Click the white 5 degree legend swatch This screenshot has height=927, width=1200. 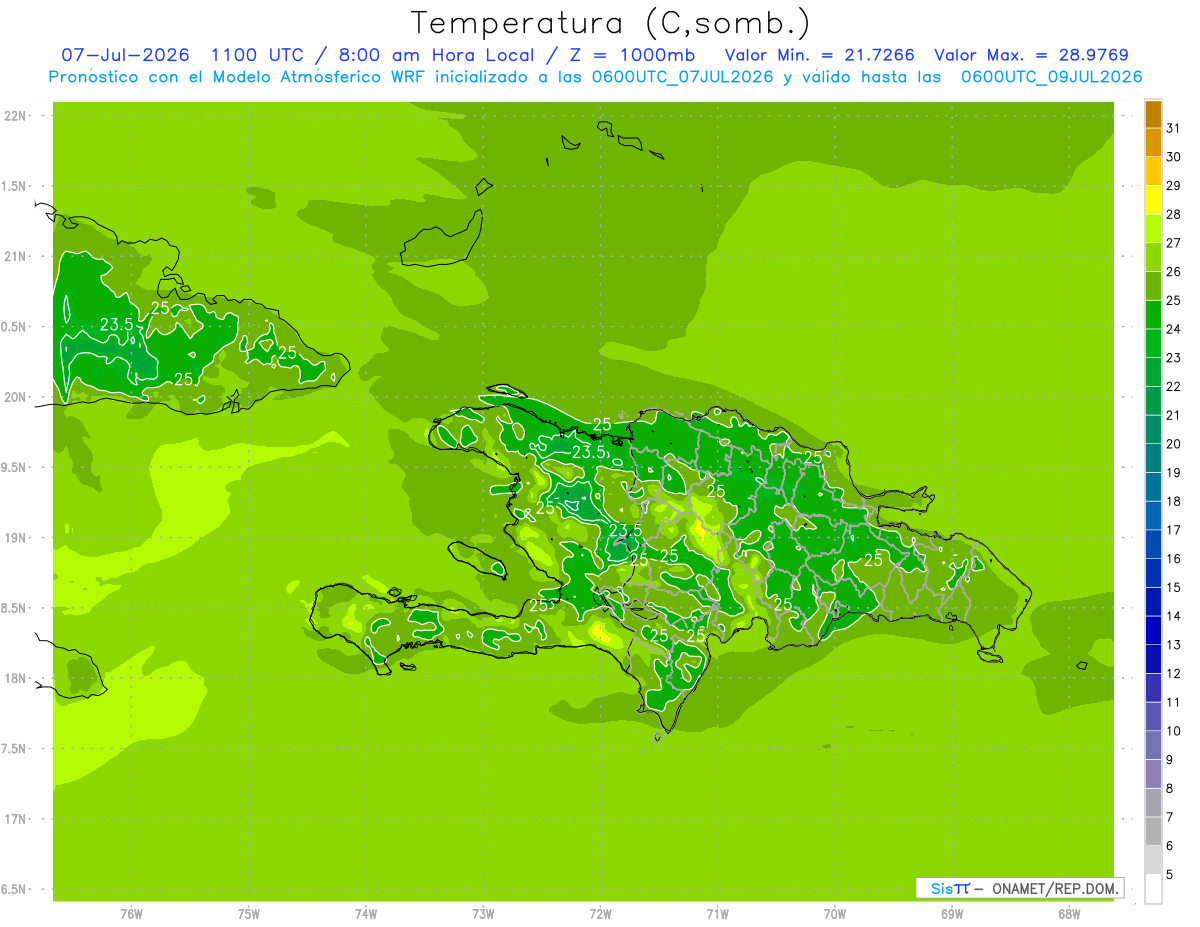[1153, 888]
